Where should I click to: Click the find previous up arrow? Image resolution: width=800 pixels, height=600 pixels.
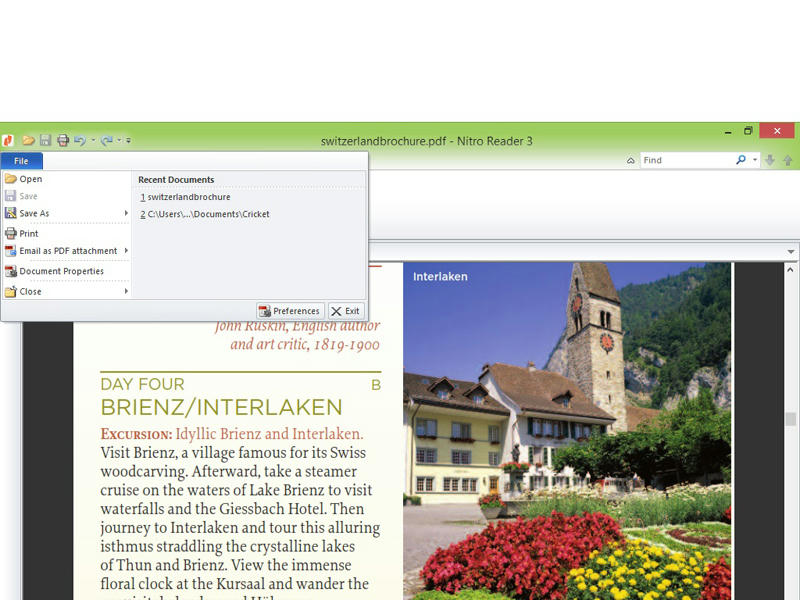[788, 160]
